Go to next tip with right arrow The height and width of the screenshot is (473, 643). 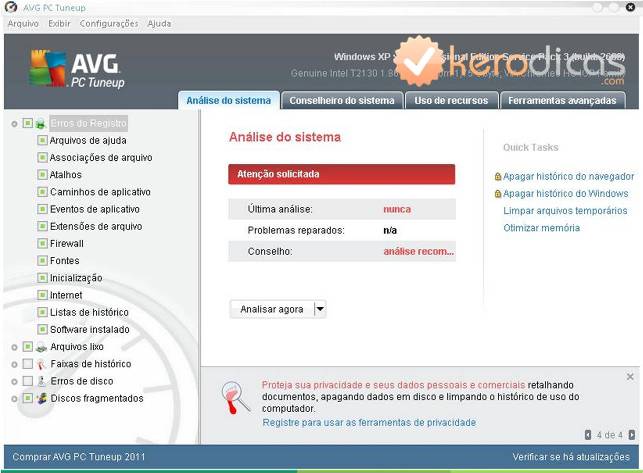coord(632,434)
